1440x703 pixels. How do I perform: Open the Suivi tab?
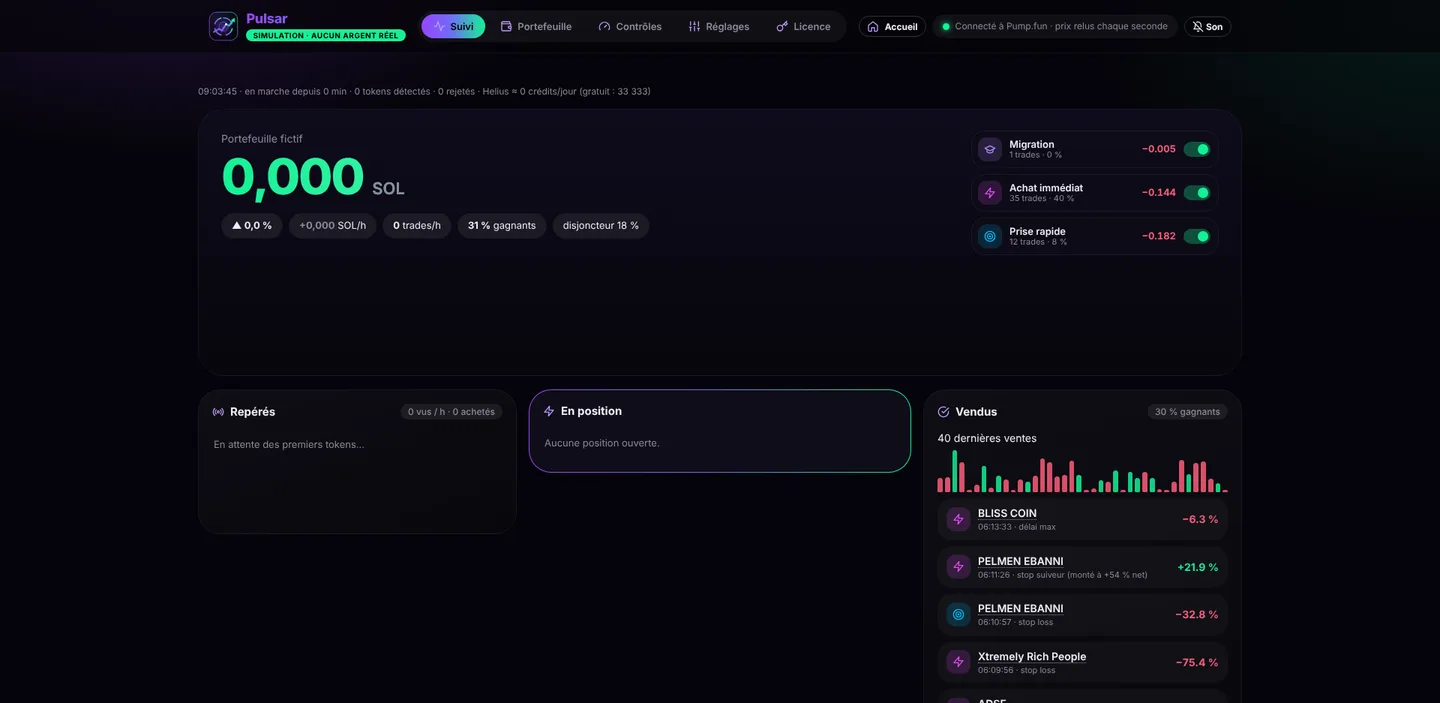tap(453, 26)
